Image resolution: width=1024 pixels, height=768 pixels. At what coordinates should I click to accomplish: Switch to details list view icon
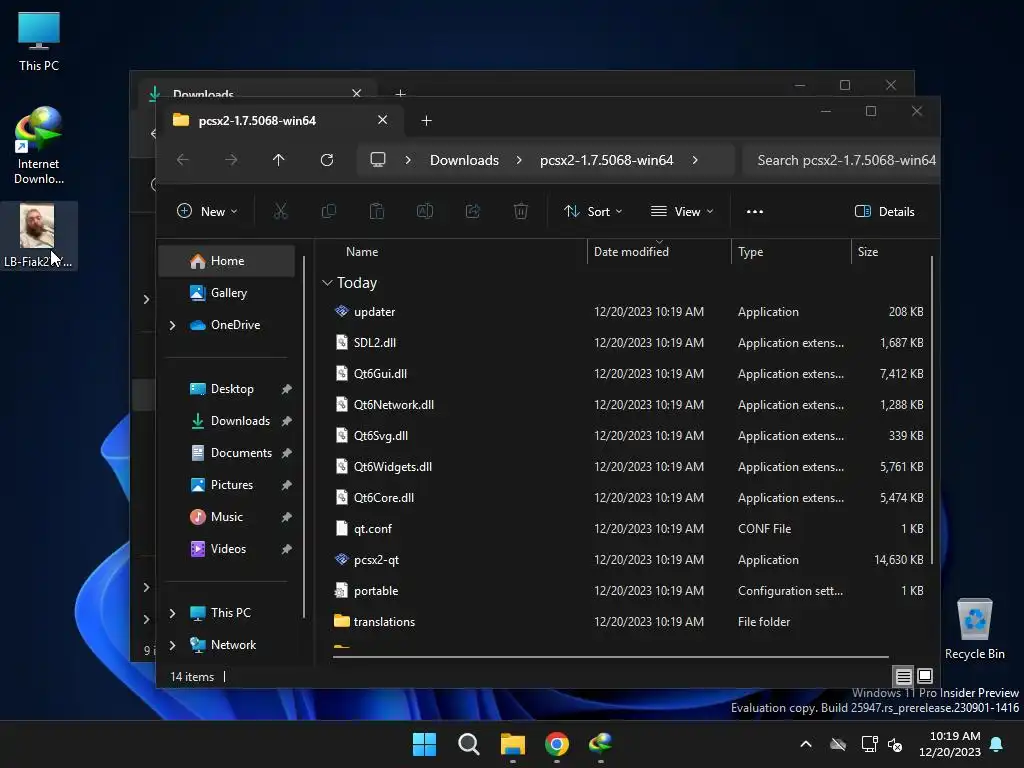(x=903, y=676)
